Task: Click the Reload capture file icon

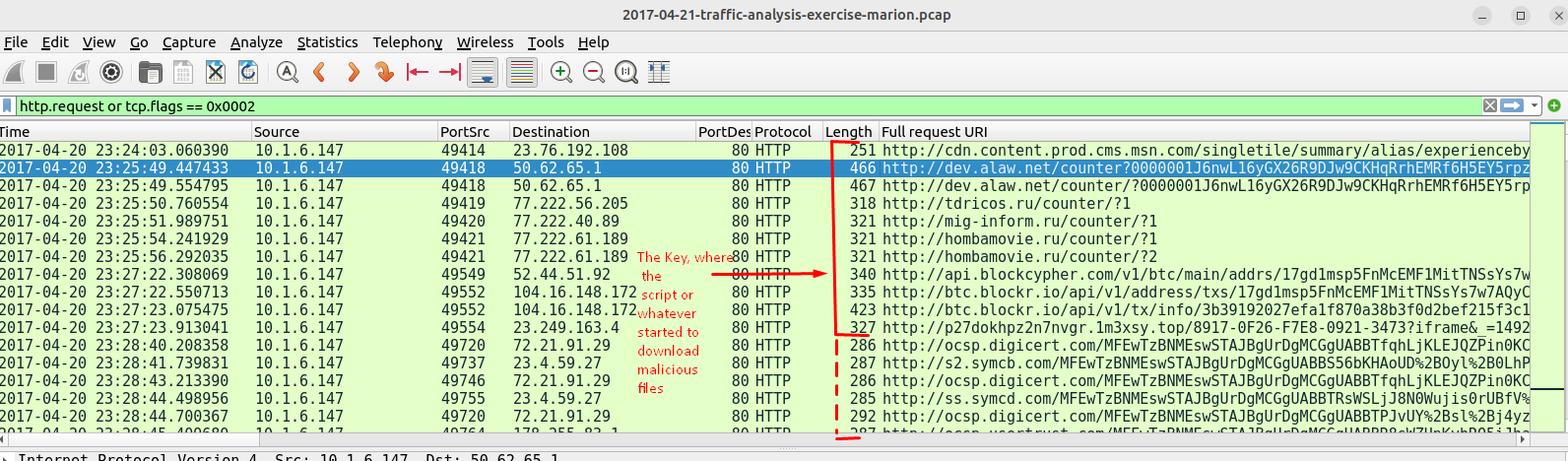Action: click(x=248, y=72)
